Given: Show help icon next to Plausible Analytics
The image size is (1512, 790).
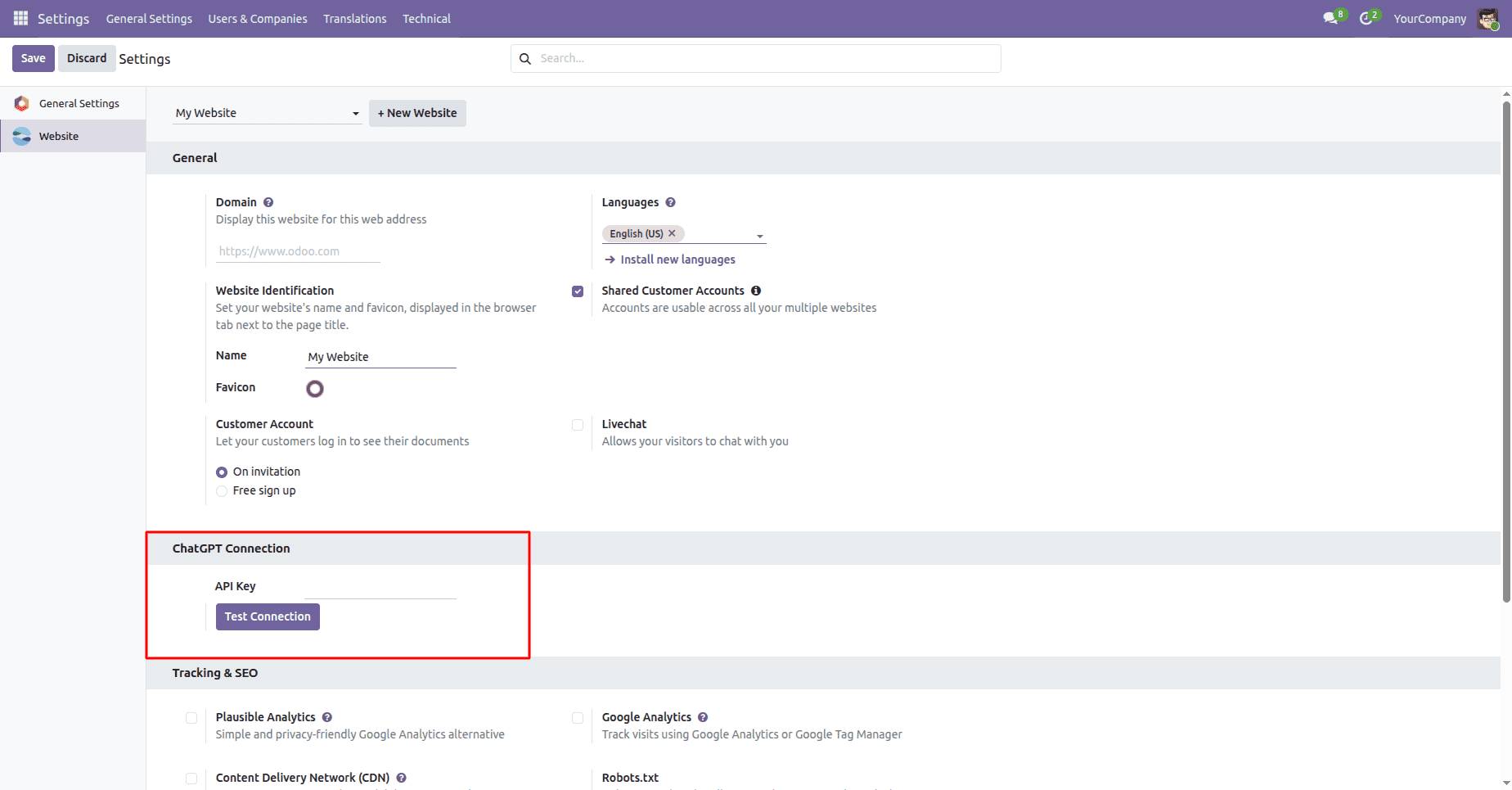Looking at the screenshot, I should (327, 717).
